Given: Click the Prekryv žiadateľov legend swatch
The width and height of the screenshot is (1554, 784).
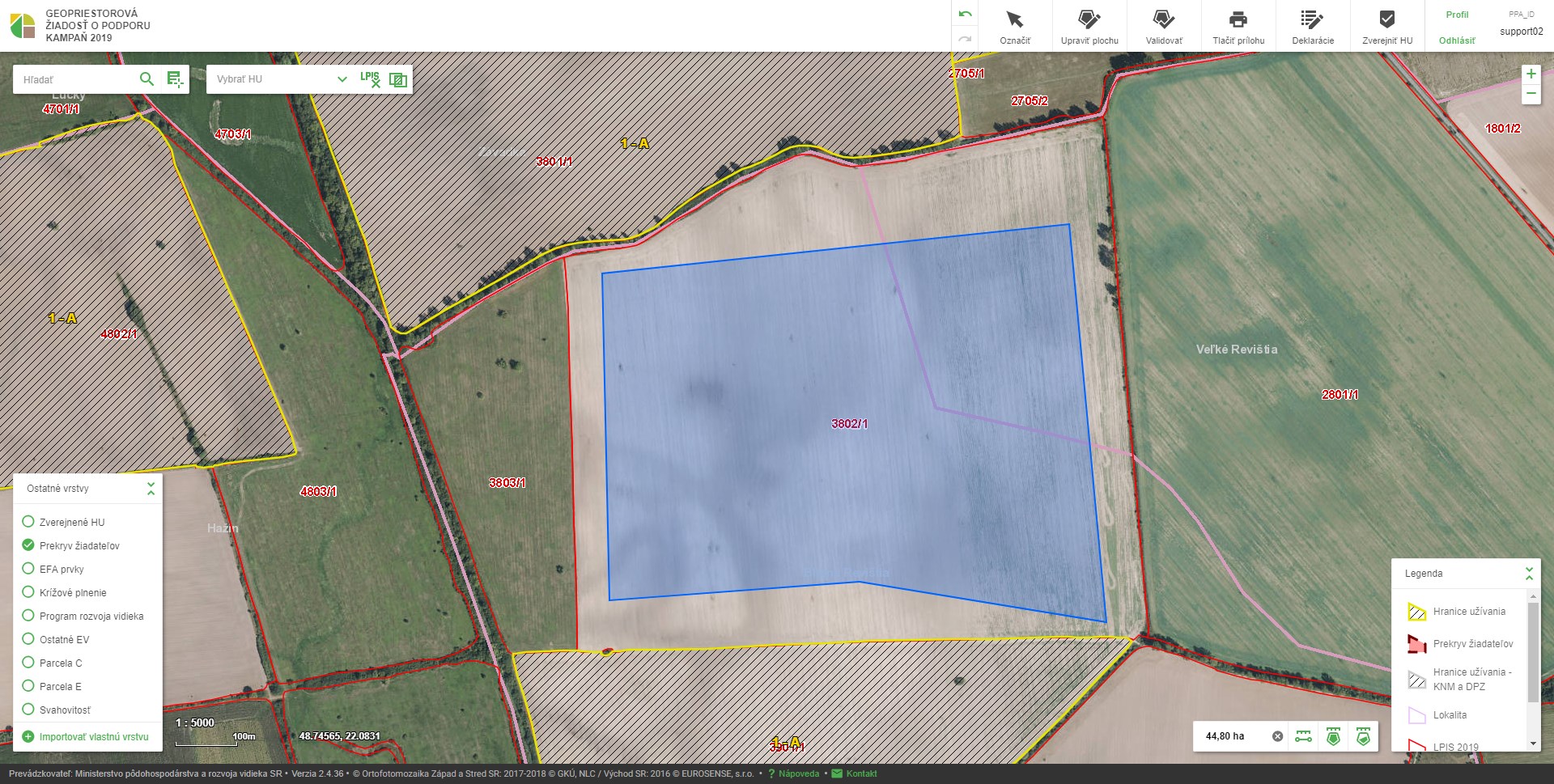Looking at the screenshot, I should coord(1416,644).
